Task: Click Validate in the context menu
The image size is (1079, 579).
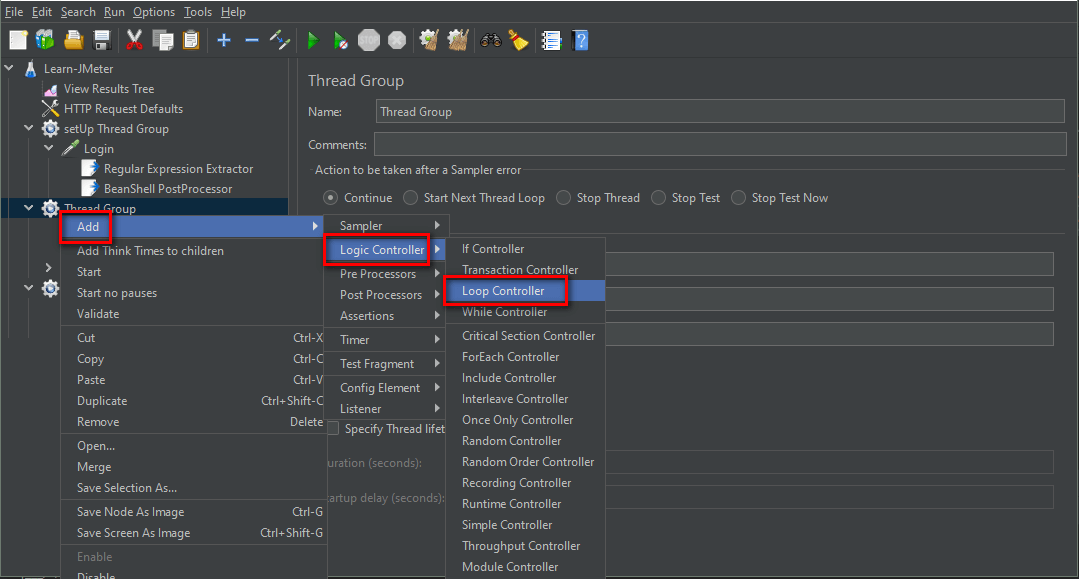Action: [193, 314]
